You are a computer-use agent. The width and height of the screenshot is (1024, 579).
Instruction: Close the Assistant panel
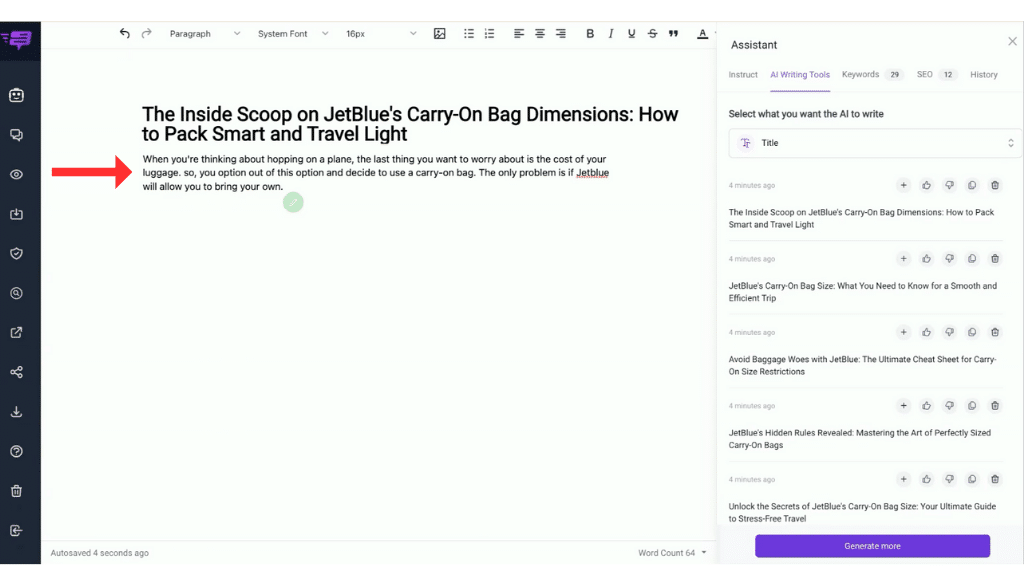[x=1012, y=41]
